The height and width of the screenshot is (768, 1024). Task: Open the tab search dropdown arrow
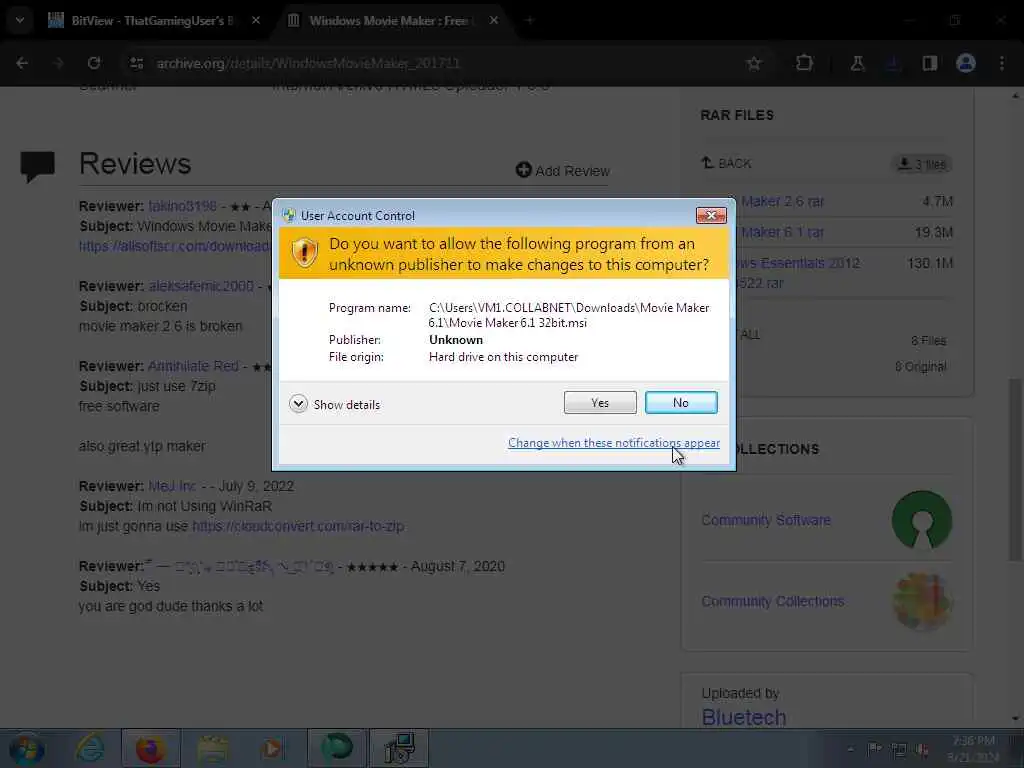[x=20, y=21]
